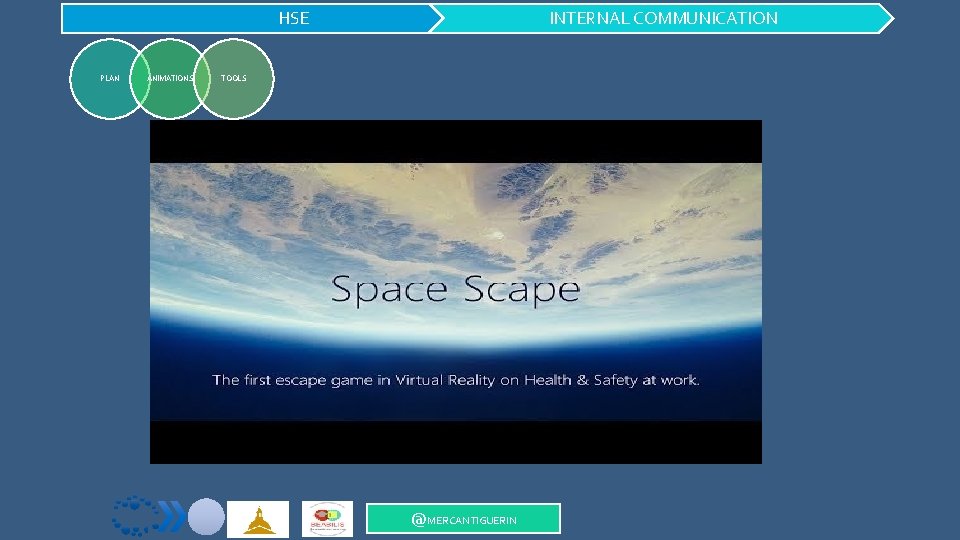Open the PLAN circle
The height and width of the screenshot is (540, 960).
coord(110,78)
